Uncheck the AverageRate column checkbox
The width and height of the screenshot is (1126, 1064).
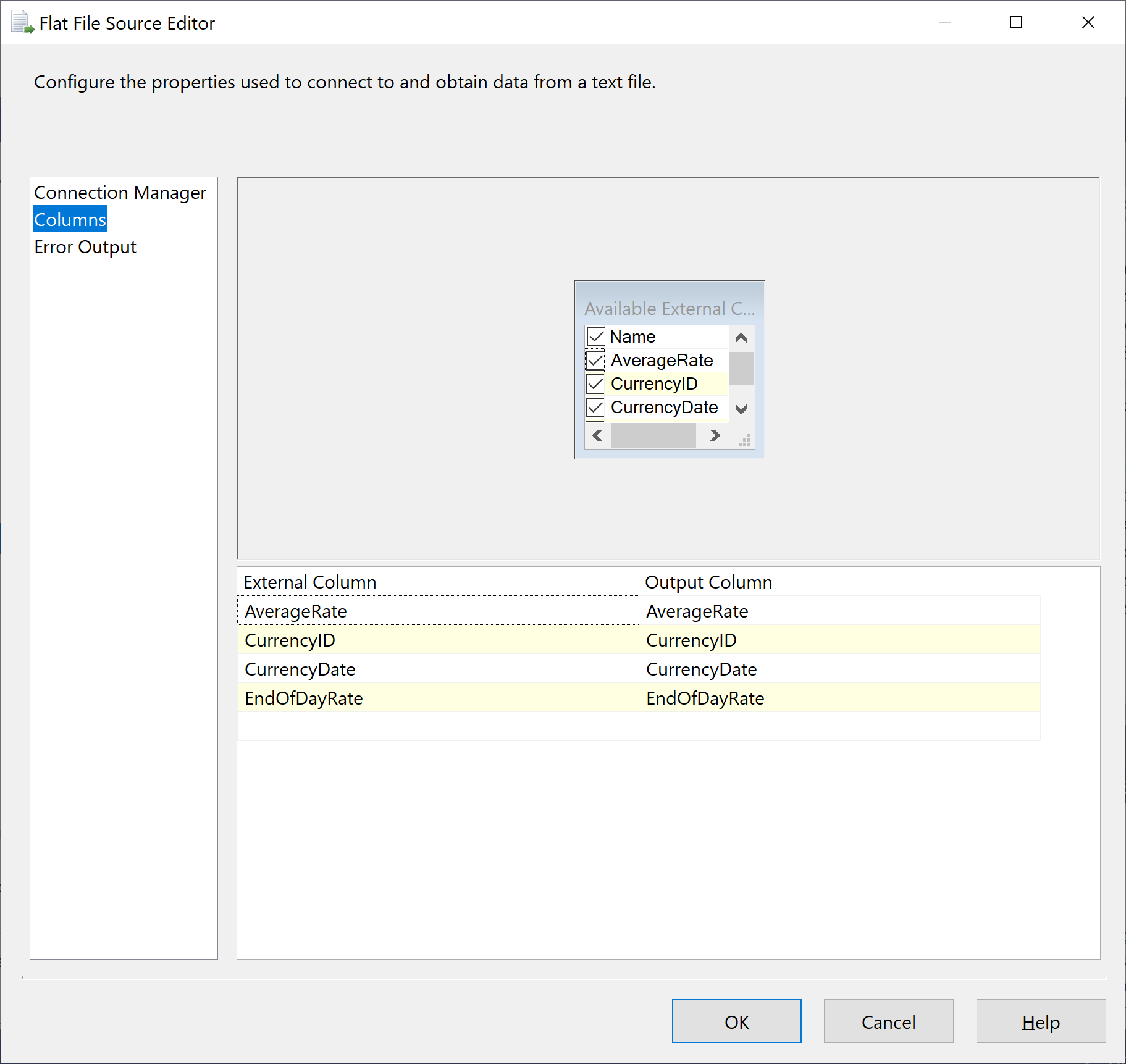click(595, 360)
